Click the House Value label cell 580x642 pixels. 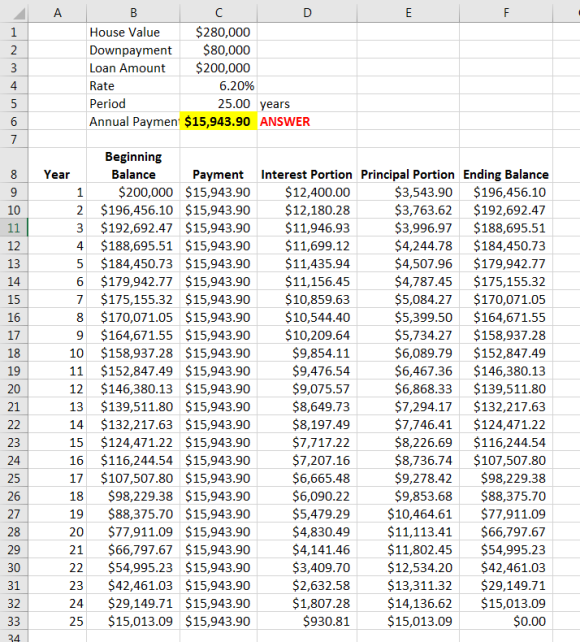point(133,32)
